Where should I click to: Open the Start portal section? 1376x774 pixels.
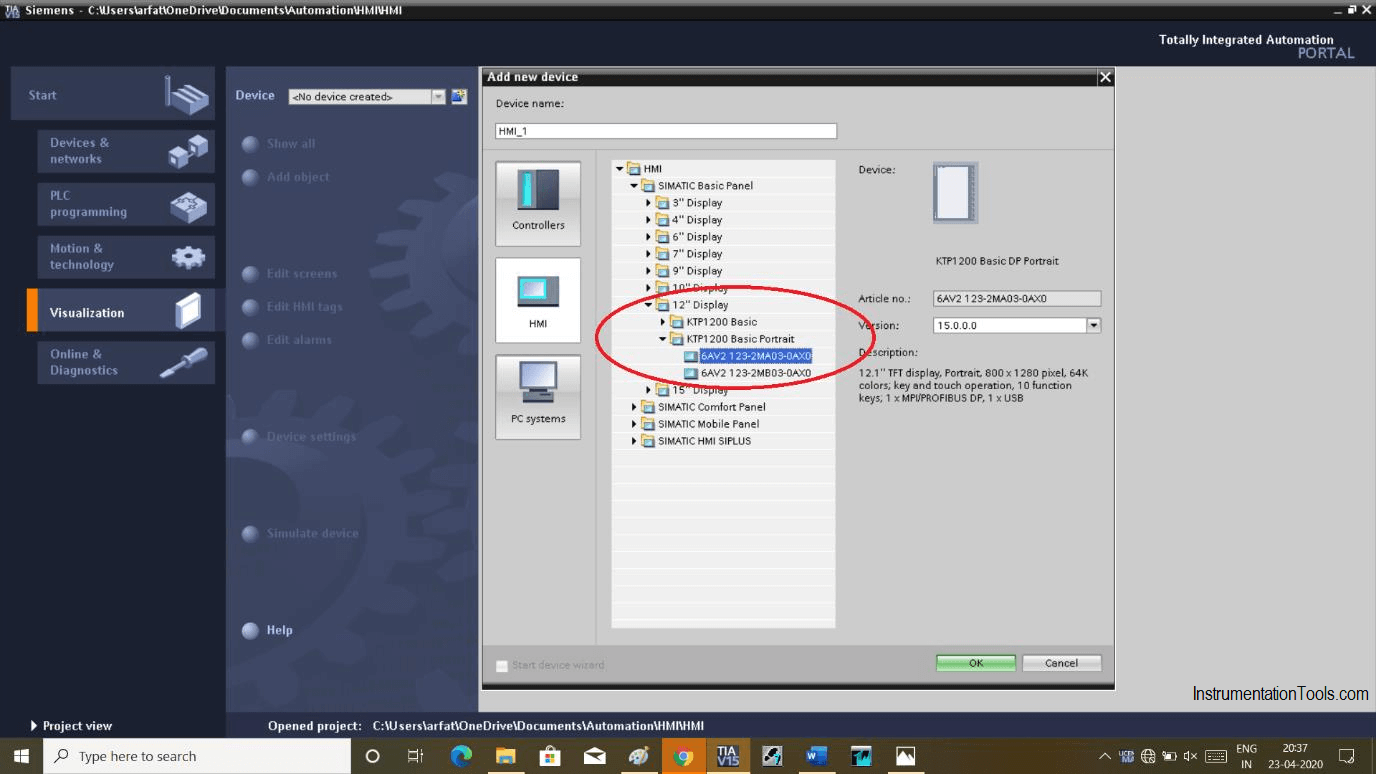[x=113, y=95]
